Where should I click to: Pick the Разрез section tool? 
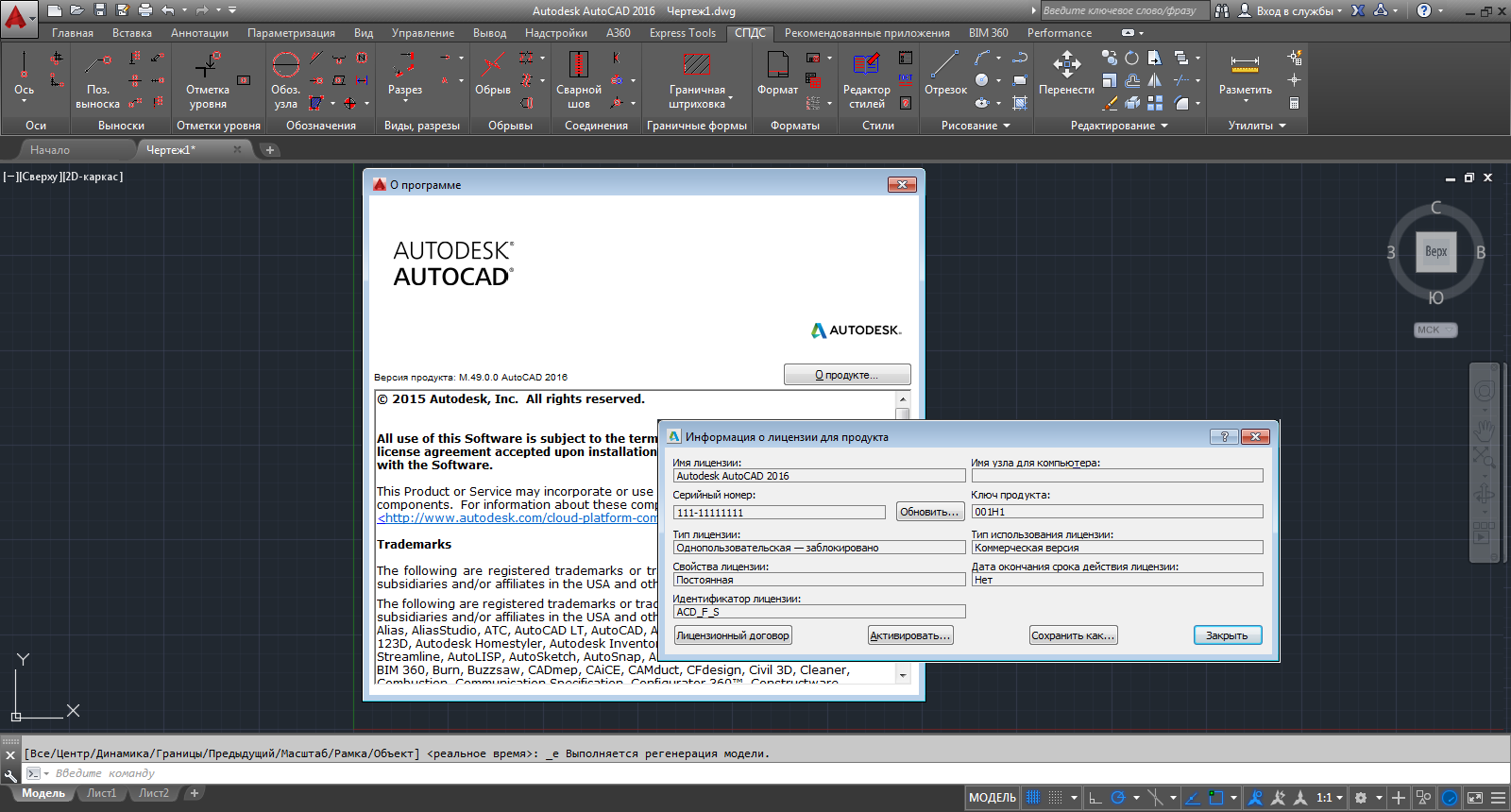coord(404,76)
